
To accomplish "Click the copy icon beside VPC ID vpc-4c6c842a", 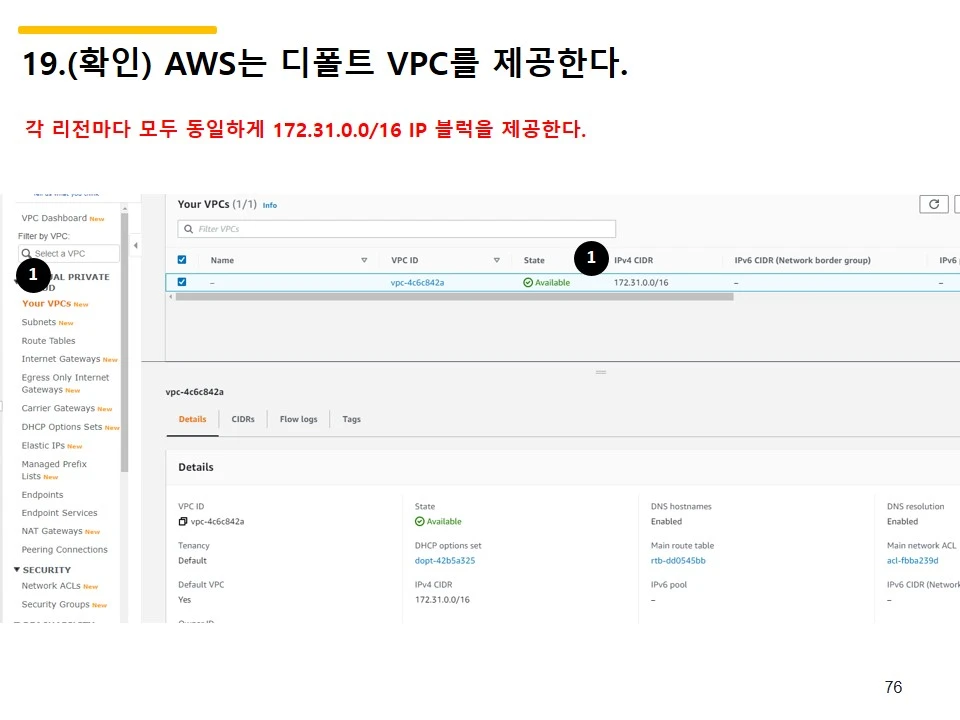I will (x=182, y=522).
